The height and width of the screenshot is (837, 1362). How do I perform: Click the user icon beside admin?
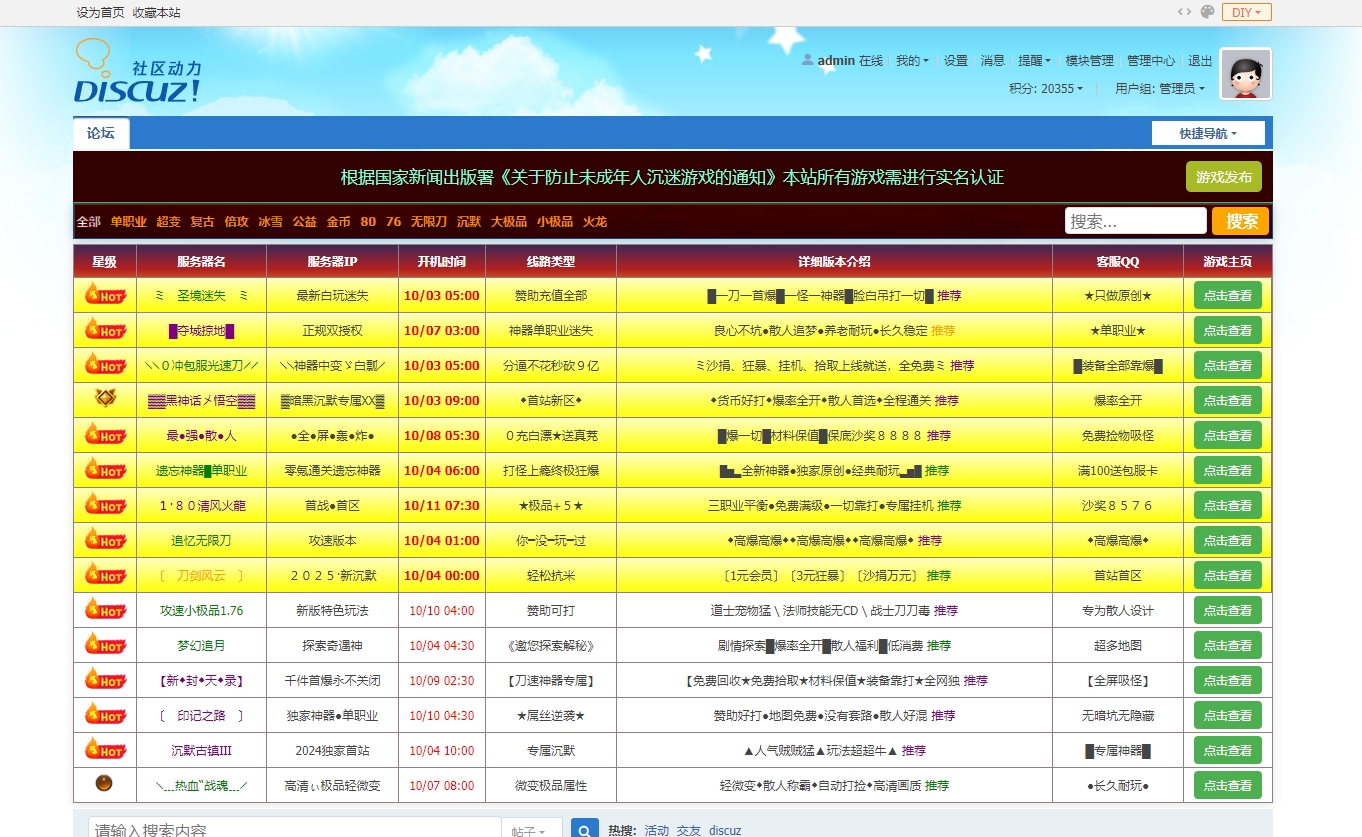(807, 60)
